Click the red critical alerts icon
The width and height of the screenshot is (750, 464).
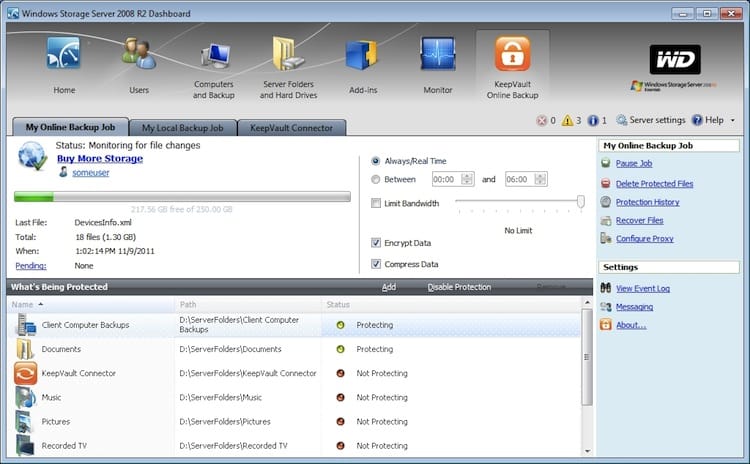pyautogui.click(x=541, y=121)
